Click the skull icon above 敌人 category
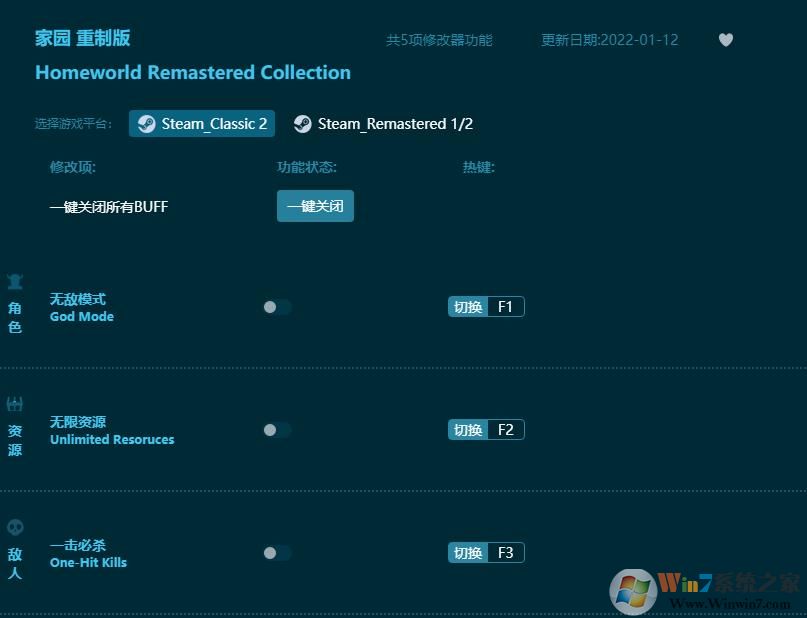807x618 pixels. coord(14,526)
